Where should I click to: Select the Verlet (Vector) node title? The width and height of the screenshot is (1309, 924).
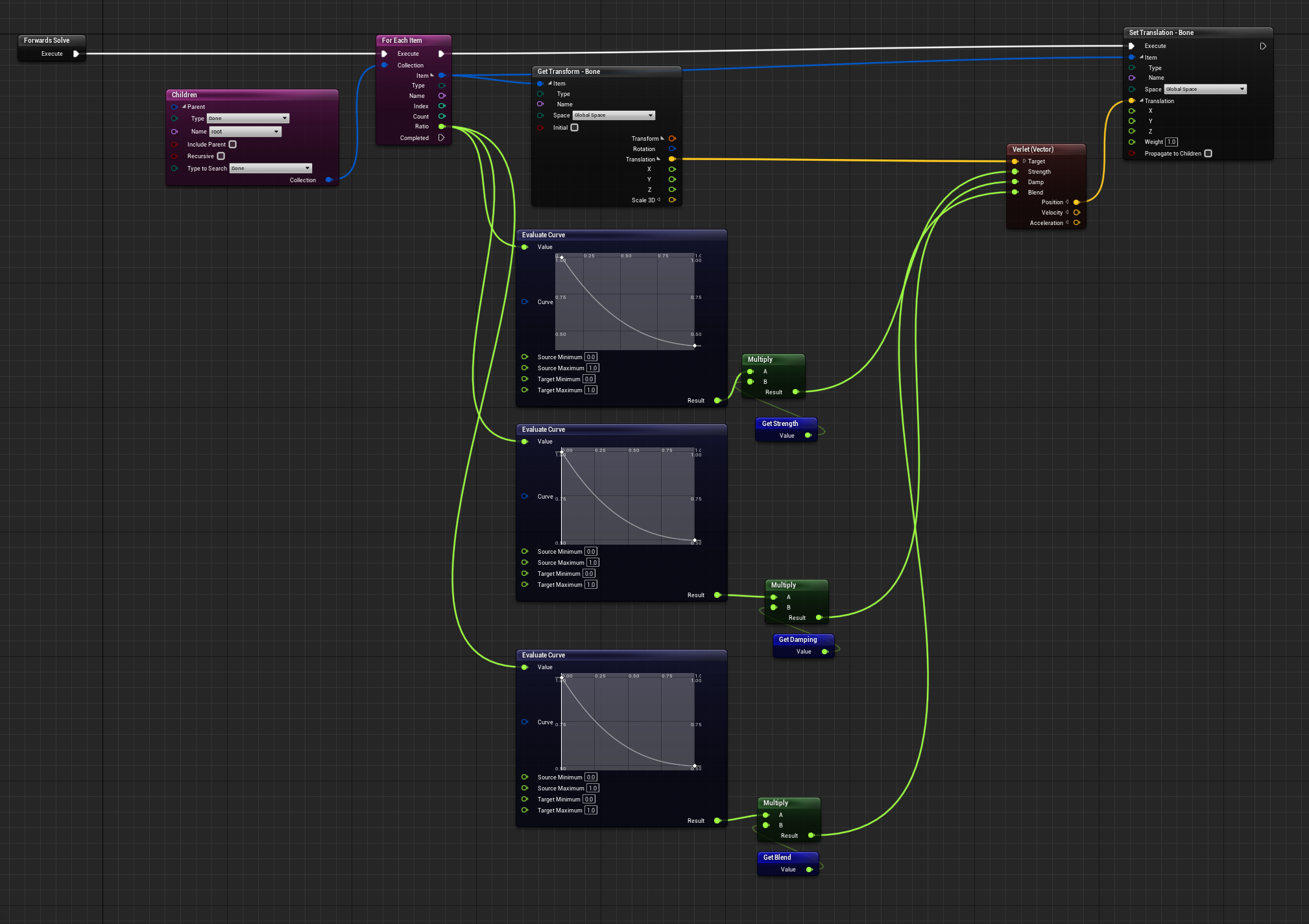coord(1033,149)
